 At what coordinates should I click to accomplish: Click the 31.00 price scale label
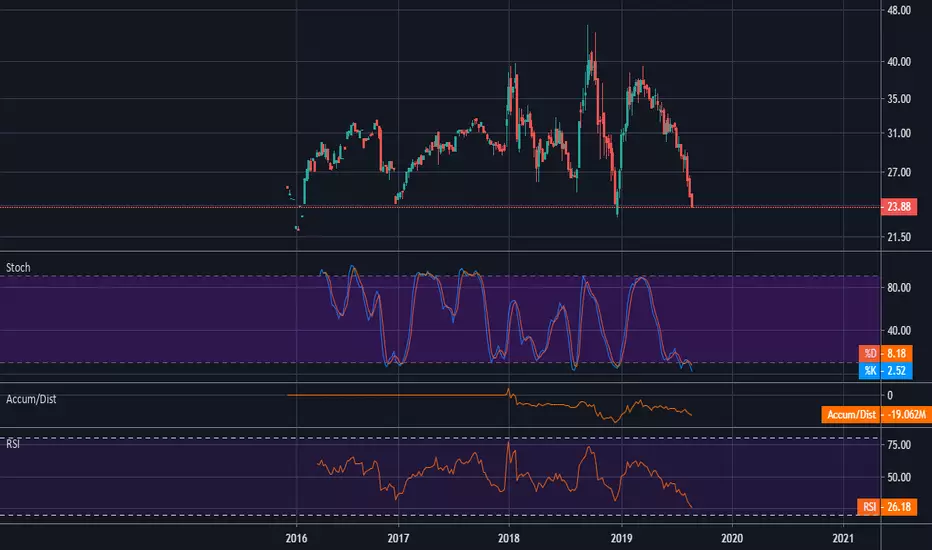(899, 133)
